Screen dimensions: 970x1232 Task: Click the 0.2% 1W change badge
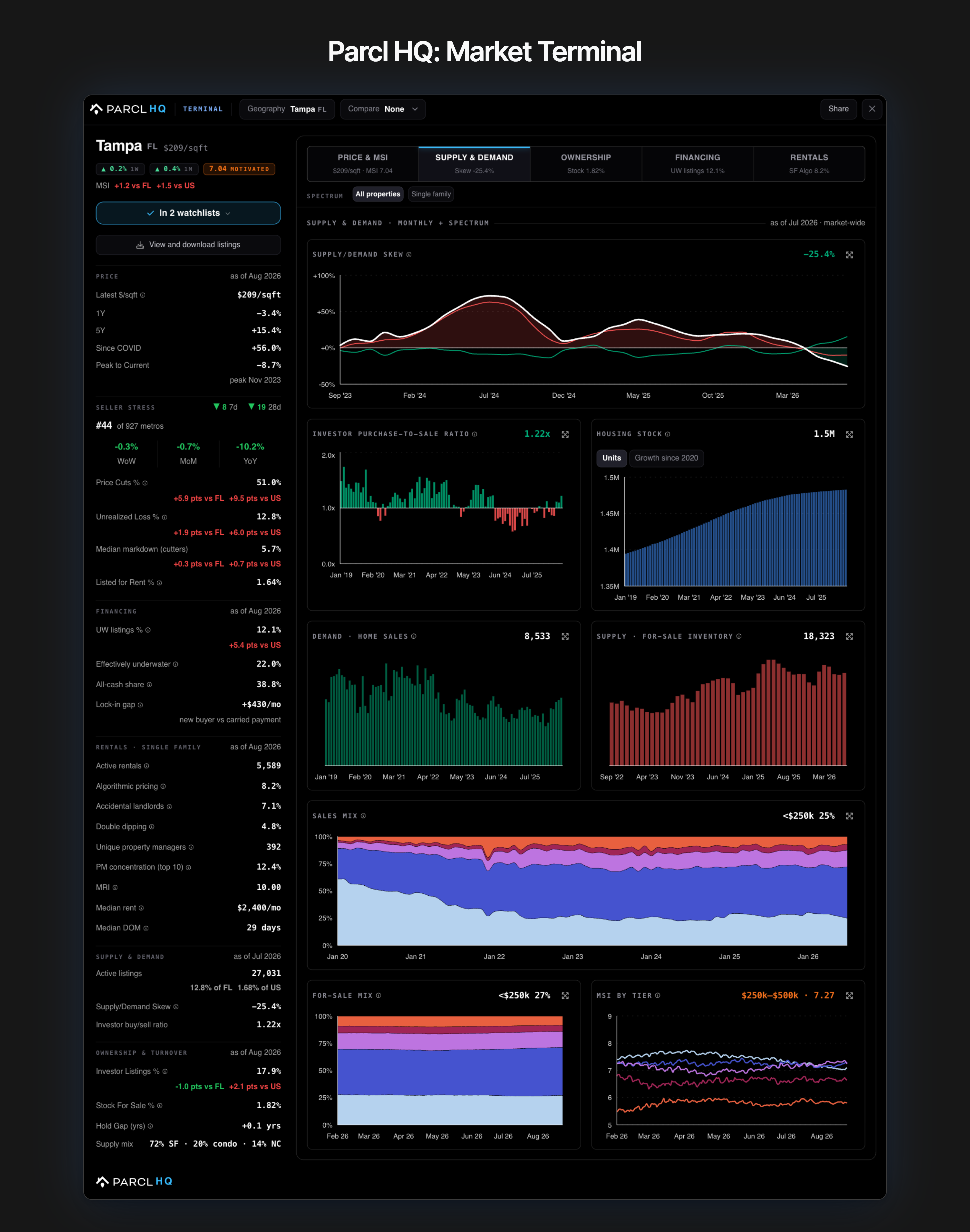(x=120, y=169)
